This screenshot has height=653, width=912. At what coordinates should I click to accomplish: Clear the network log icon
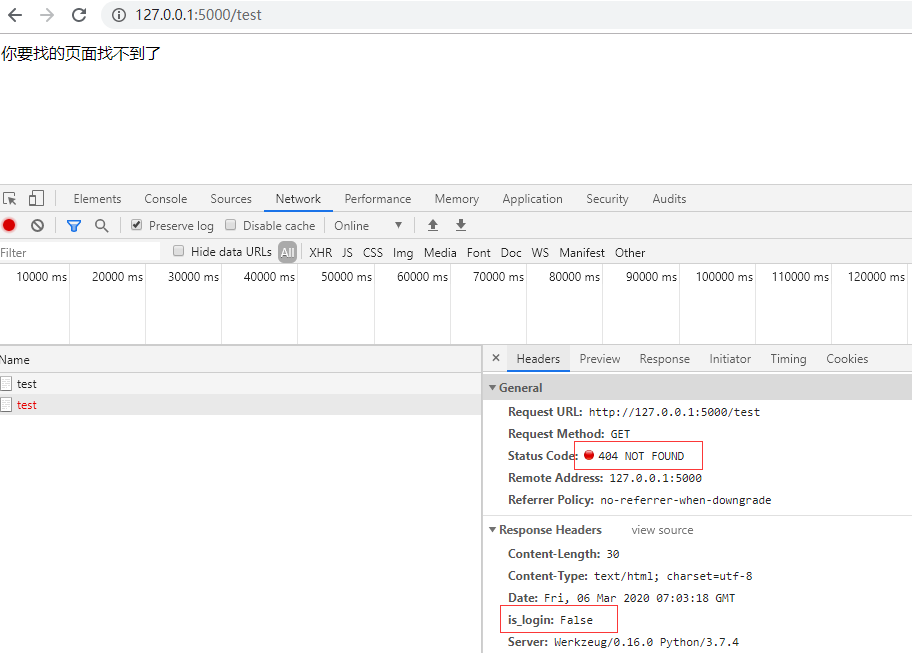tap(37, 226)
